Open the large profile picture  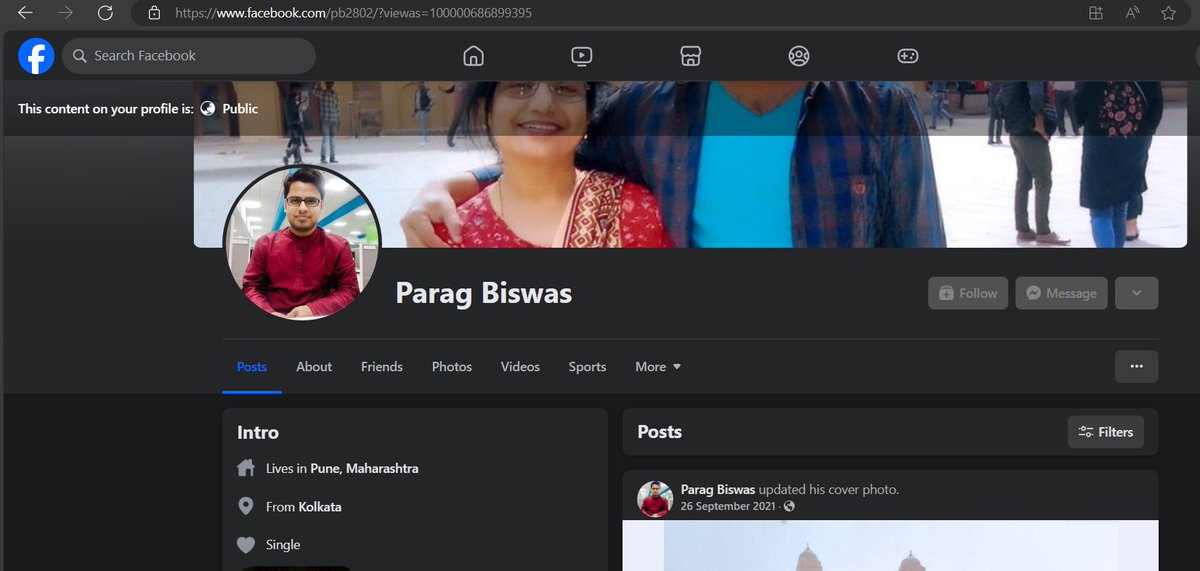(x=302, y=244)
